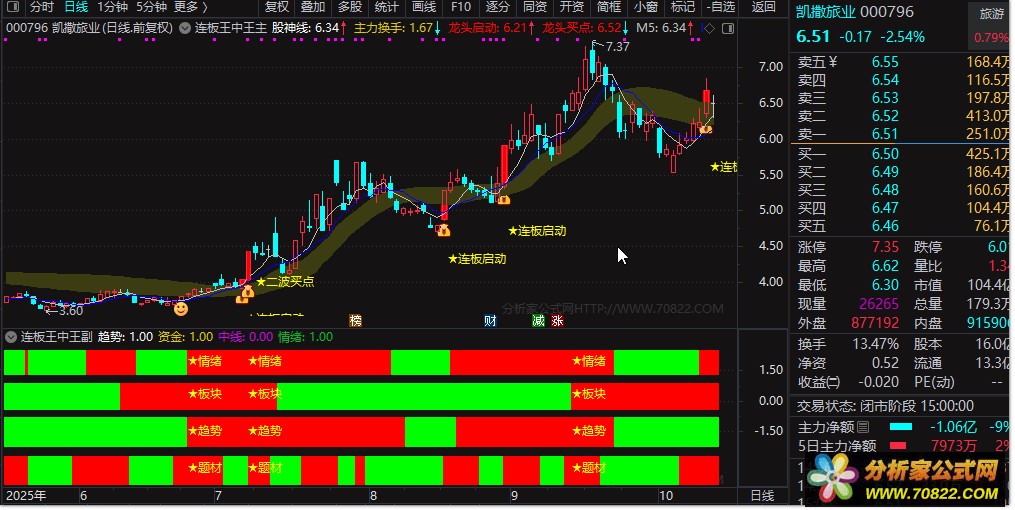Open the 统计 statistics tool

tap(387, 7)
